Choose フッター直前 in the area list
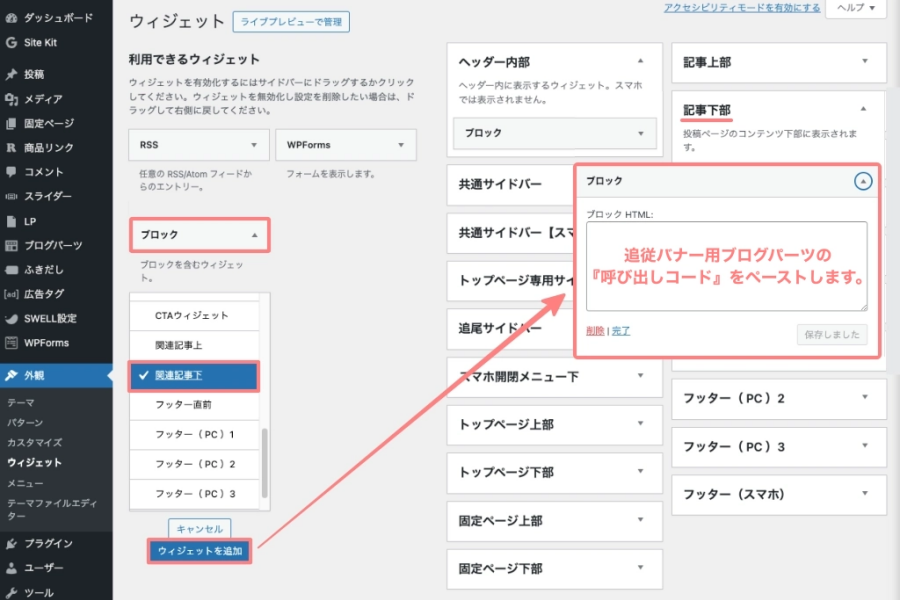The width and height of the screenshot is (900, 600). [x=194, y=405]
